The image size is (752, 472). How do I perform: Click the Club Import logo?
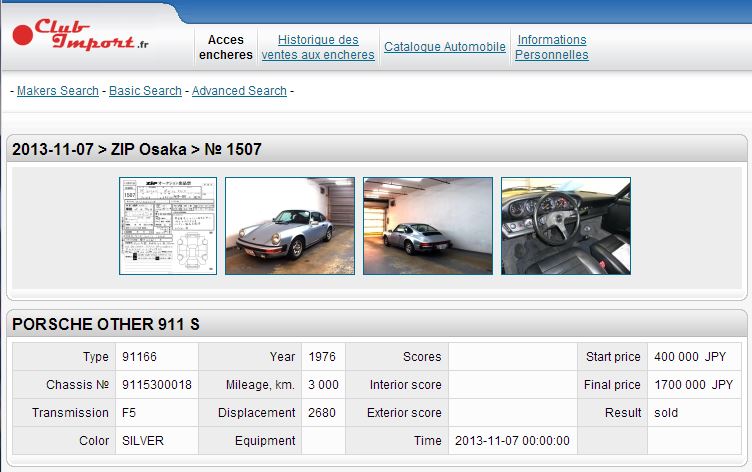coord(81,35)
